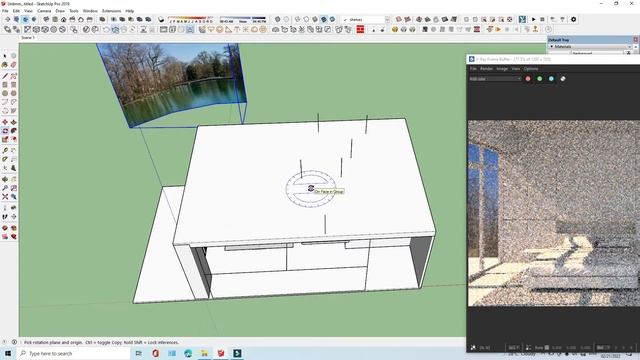Select the Paint Bucket tool
The height and width of the screenshot is (360, 640).
(x=5, y=65)
